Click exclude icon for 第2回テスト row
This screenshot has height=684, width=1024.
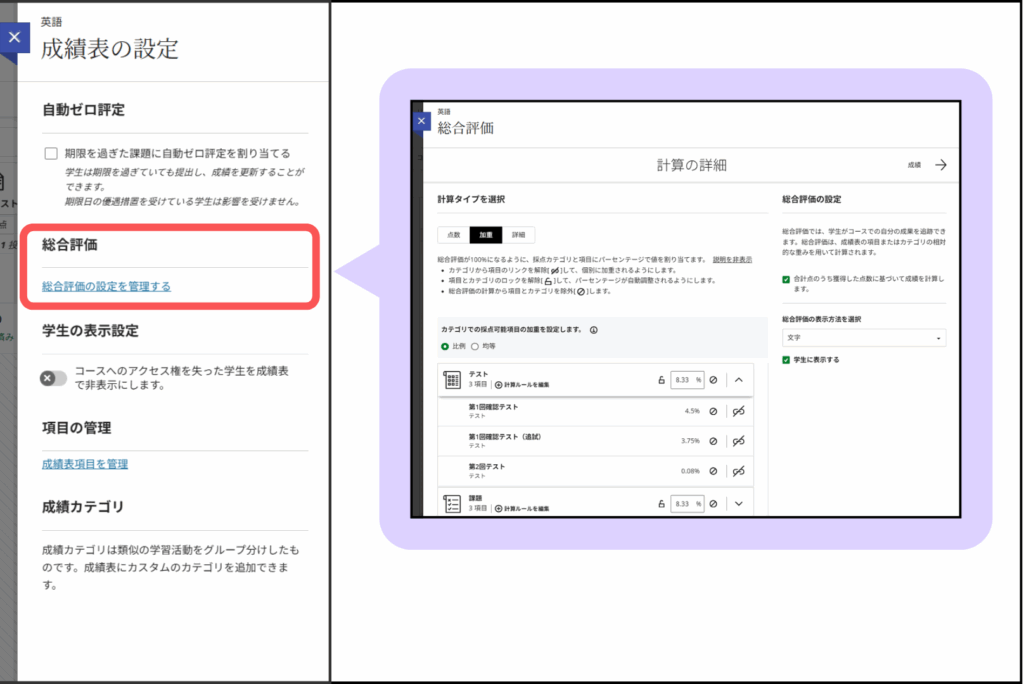pyautogui.click(x=713, y=471)
